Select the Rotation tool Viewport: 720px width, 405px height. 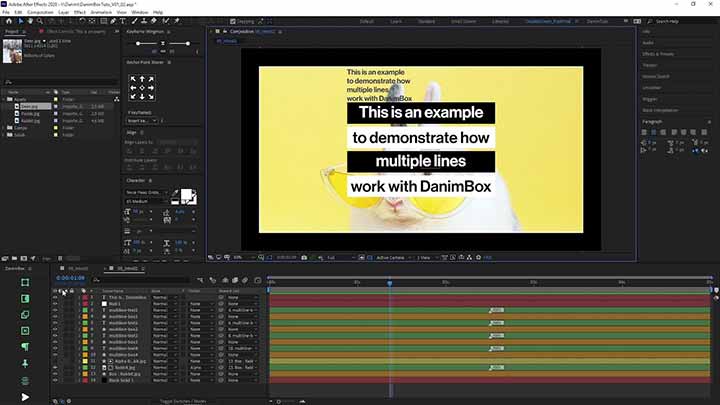click(82, 21)
